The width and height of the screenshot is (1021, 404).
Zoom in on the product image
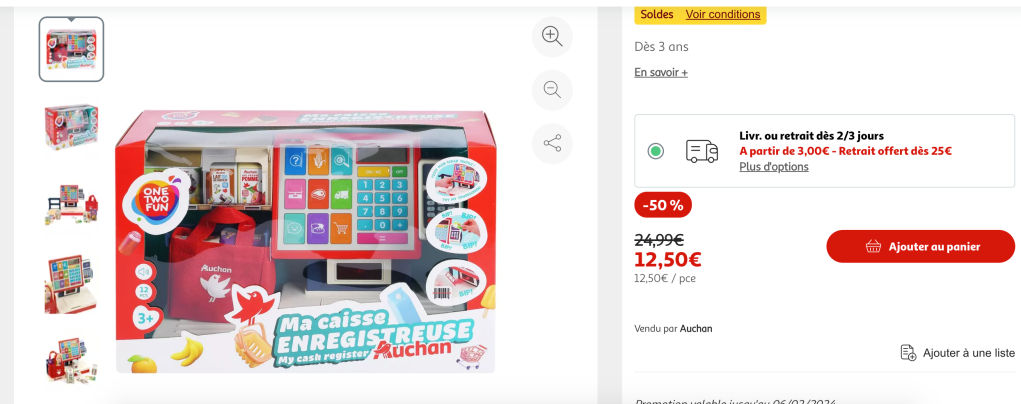point(552,36)
